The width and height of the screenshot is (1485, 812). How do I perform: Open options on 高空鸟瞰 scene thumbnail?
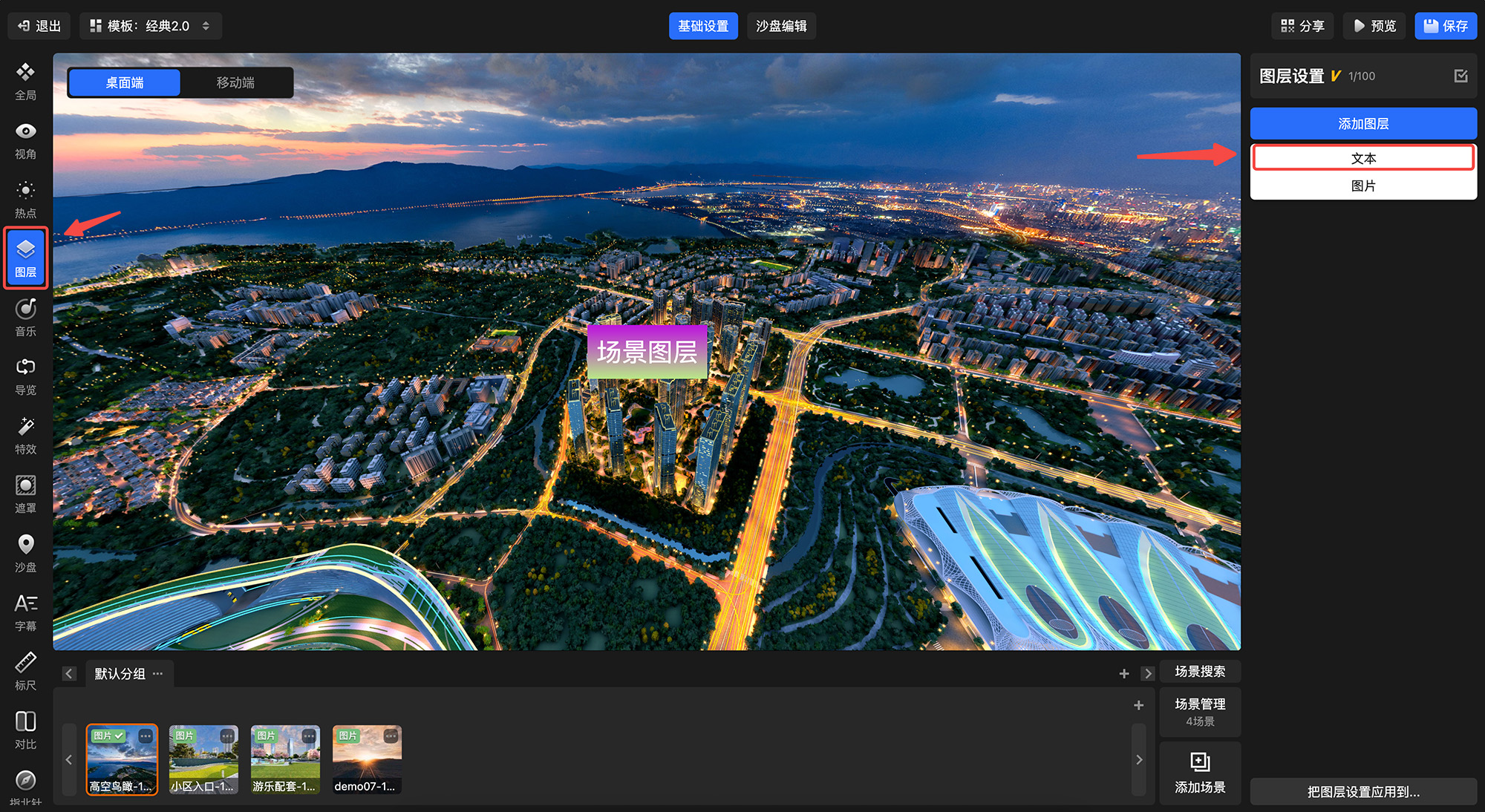146,736
